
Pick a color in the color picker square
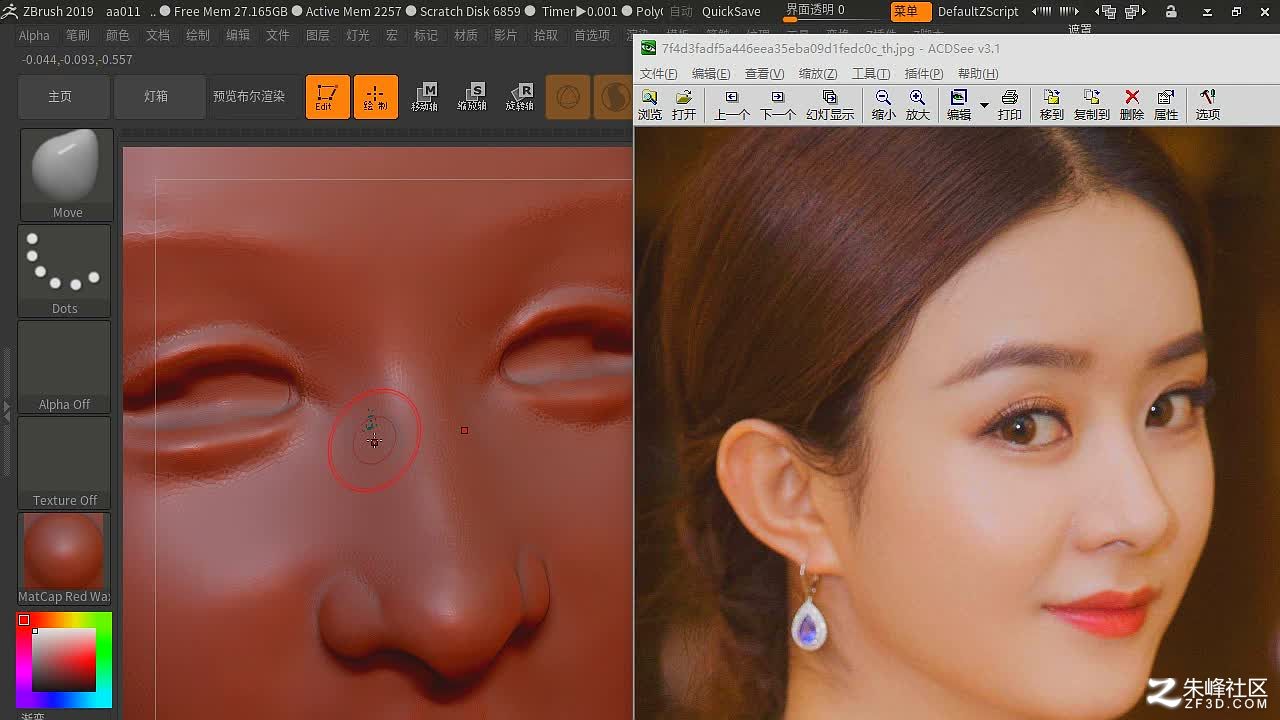click(64, 659)
